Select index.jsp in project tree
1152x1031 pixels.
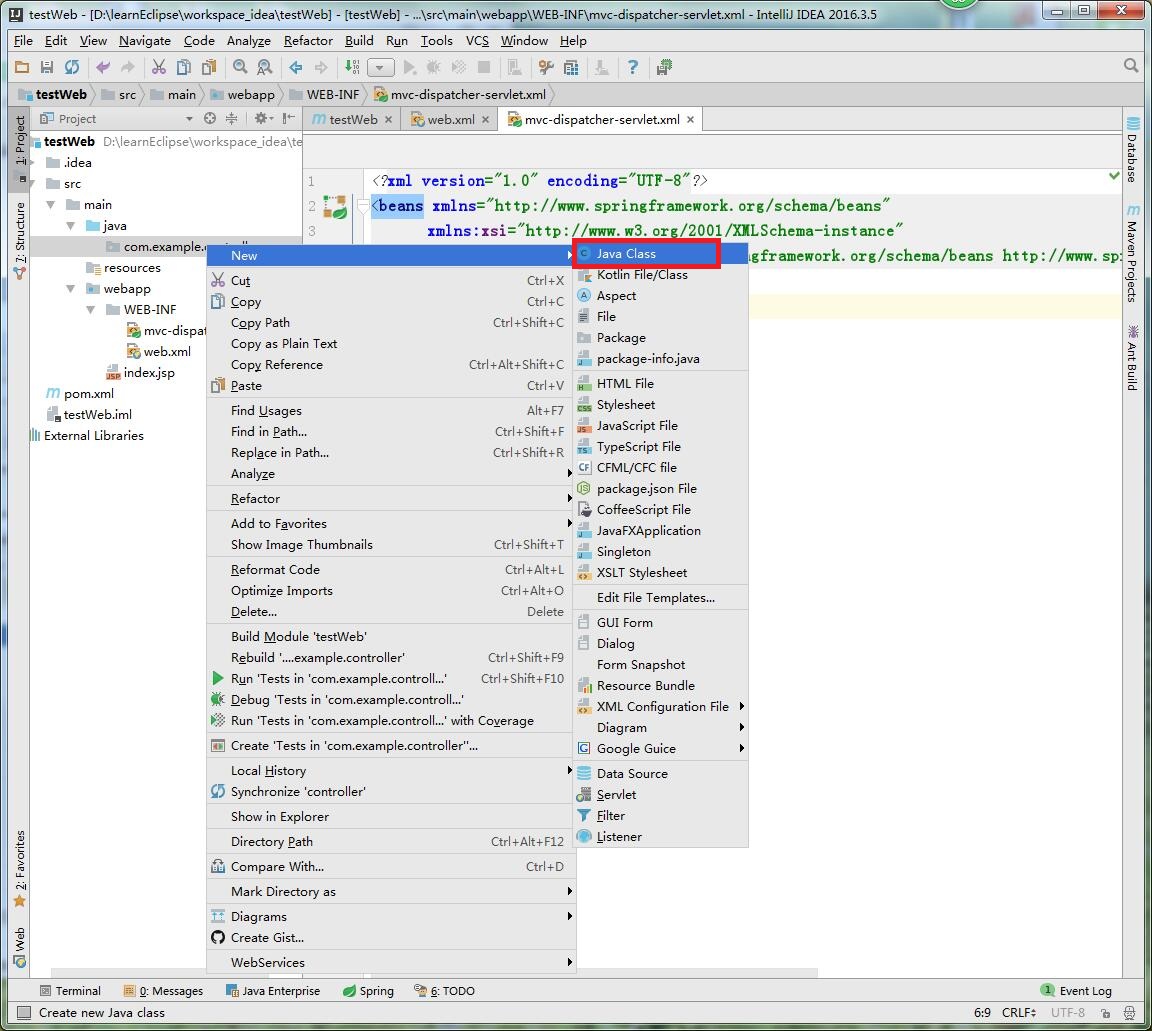(141, 373)
